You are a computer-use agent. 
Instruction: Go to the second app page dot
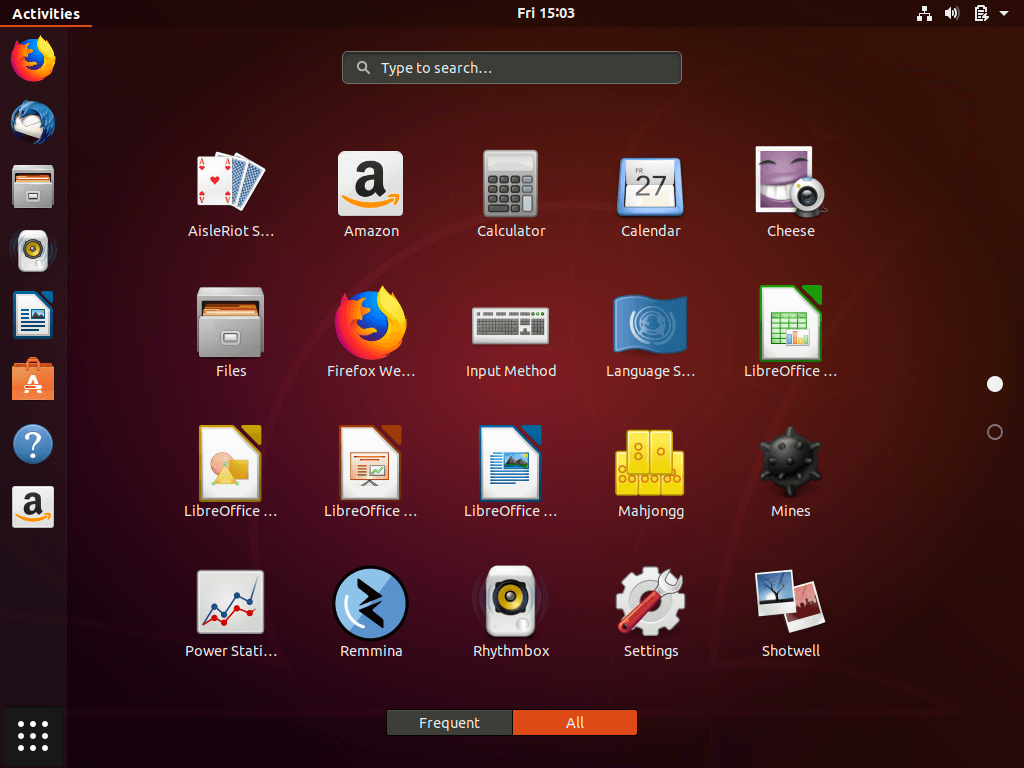click(995, 432)
